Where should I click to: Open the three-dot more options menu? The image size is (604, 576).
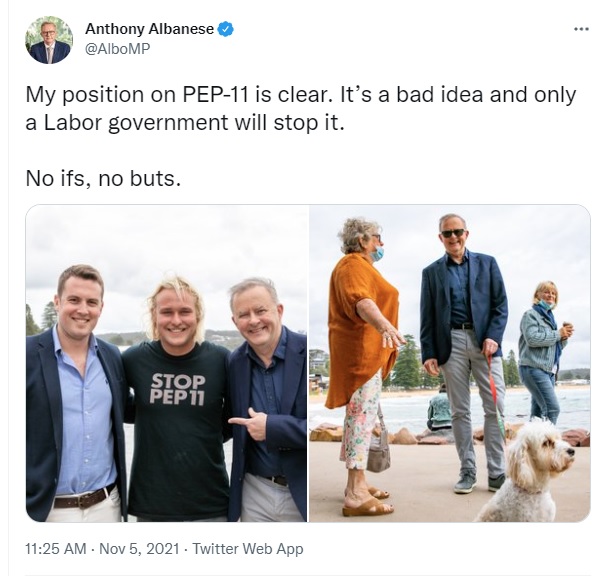[x=581, y=29]
